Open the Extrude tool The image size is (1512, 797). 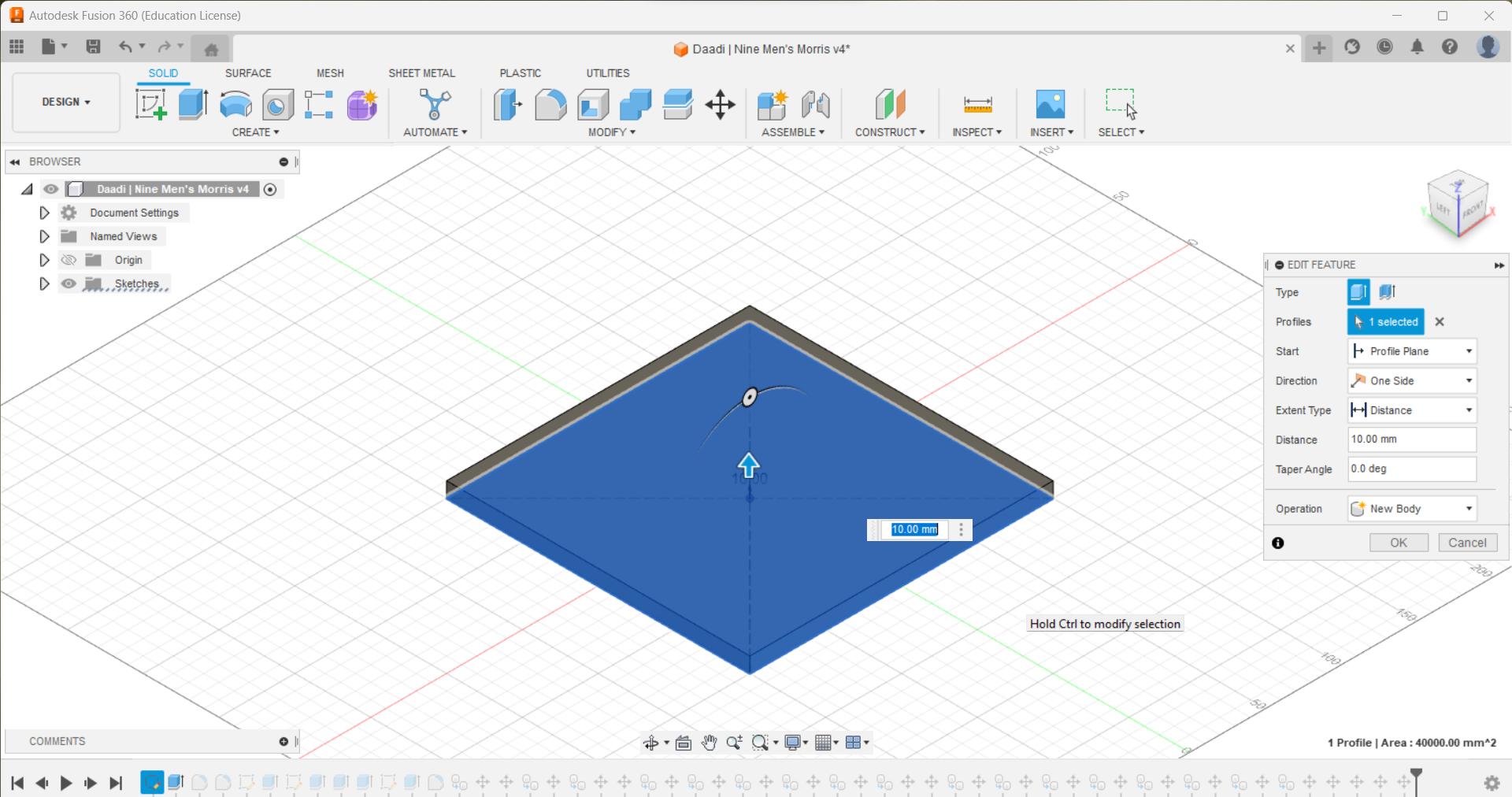[x=193, y=105]
